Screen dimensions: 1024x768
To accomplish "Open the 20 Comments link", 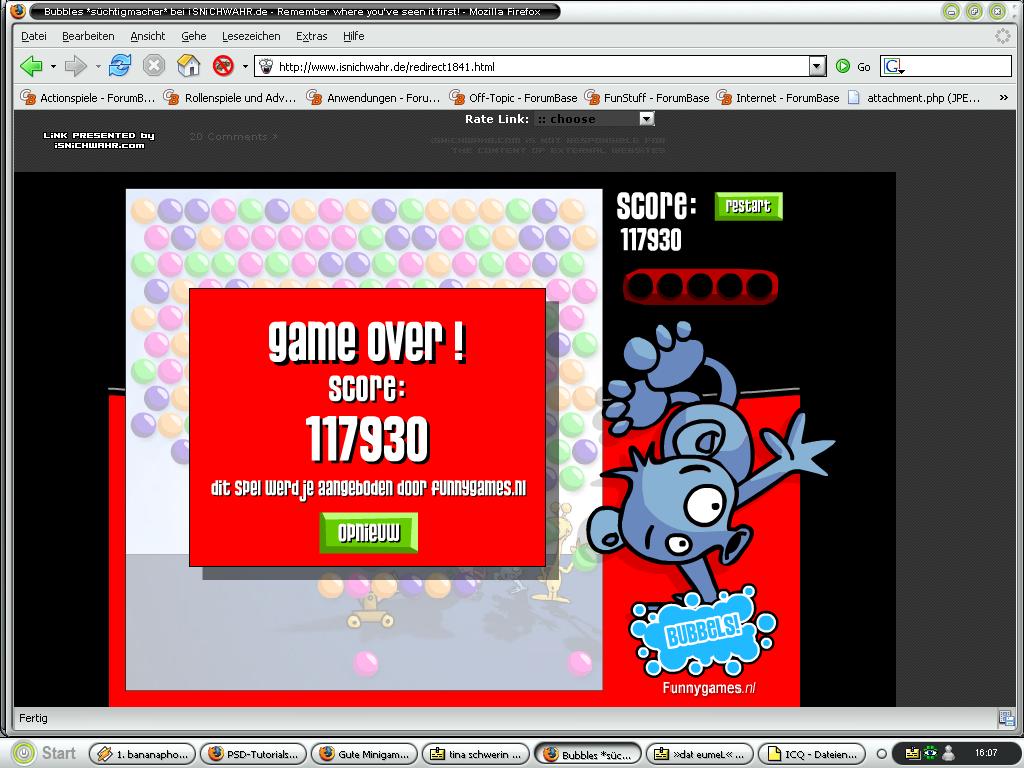I will pyautogui.click(x=233, y=136).
